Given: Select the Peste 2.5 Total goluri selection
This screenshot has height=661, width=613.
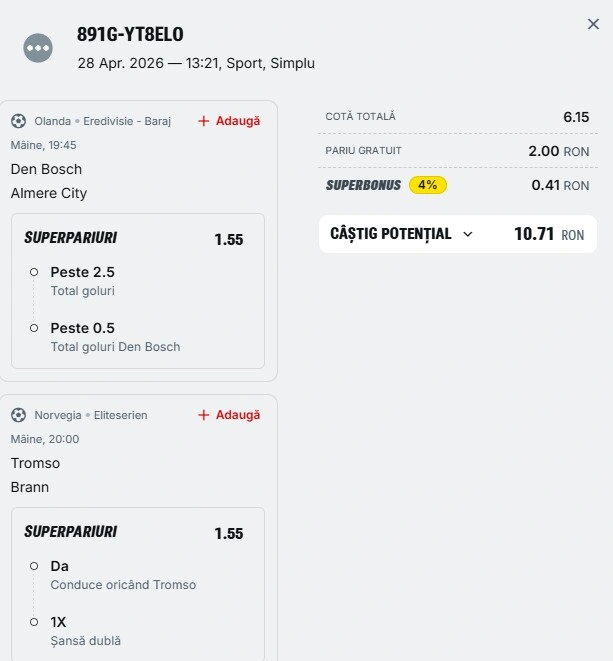Looking at the screenshot, I should pyautogui.click(x=83, y=272).
